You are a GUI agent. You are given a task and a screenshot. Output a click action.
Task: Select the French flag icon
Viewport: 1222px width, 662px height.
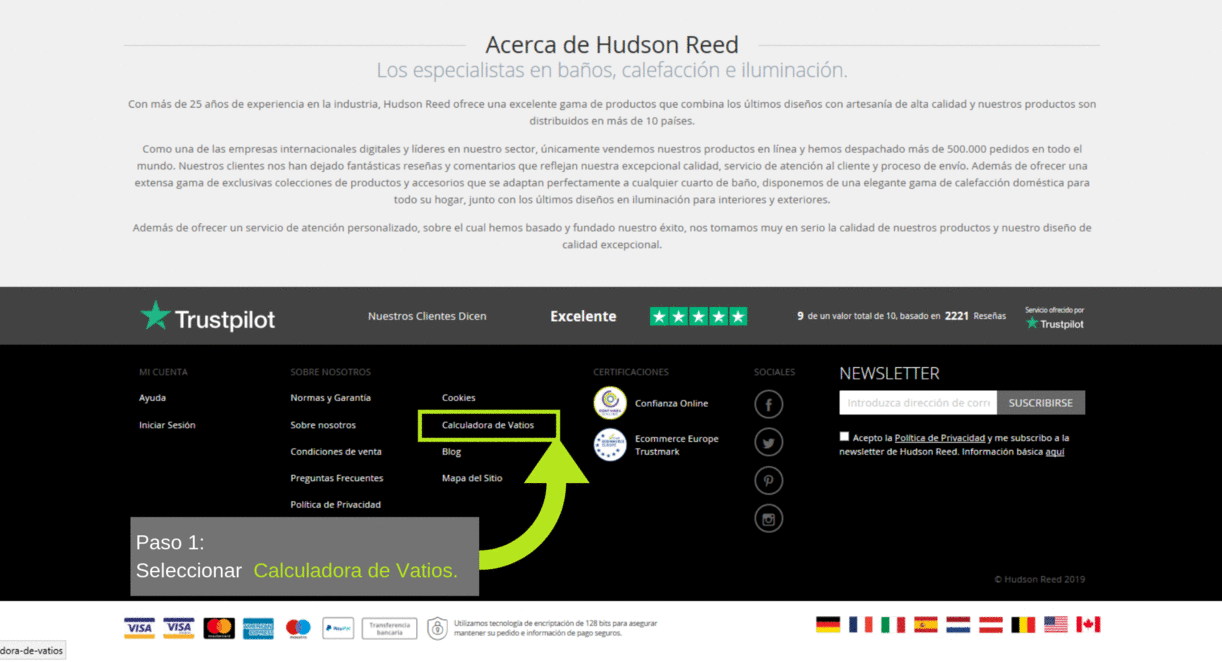click(x=860, y=625)
